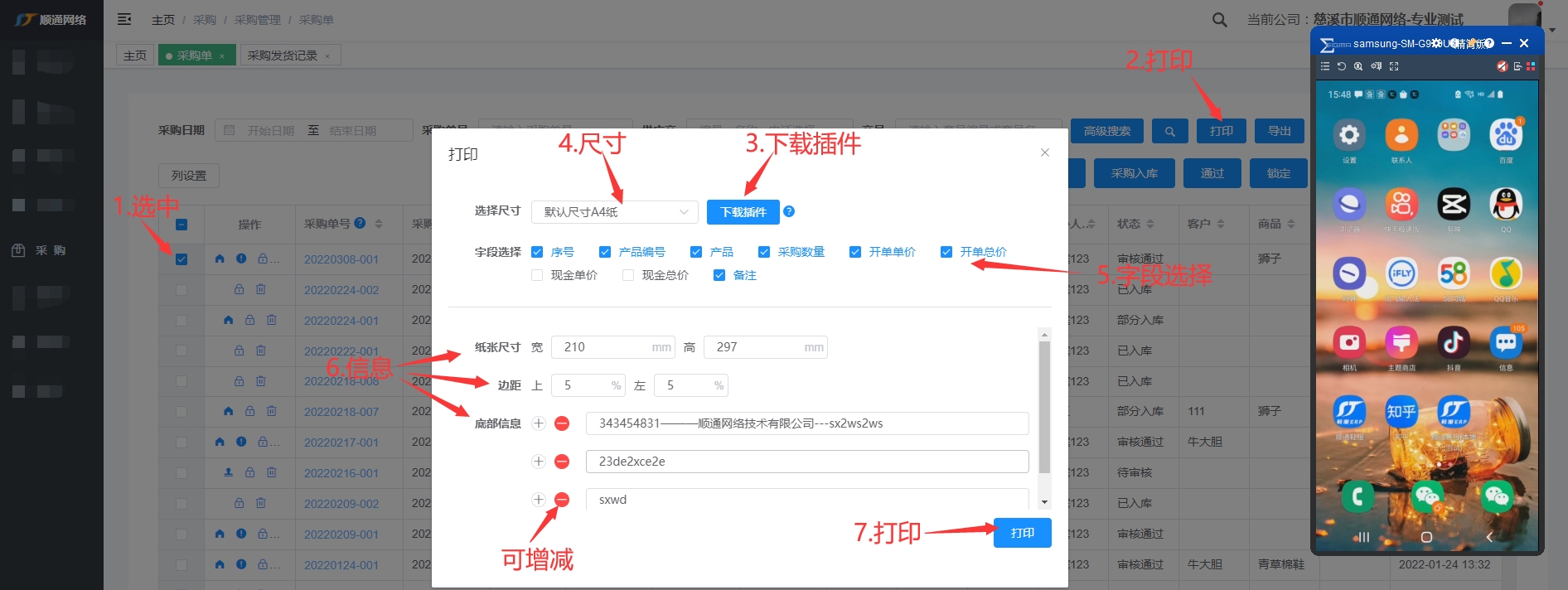Click the paper width input field
This screenshot has height=590, width=1568.
605,347
